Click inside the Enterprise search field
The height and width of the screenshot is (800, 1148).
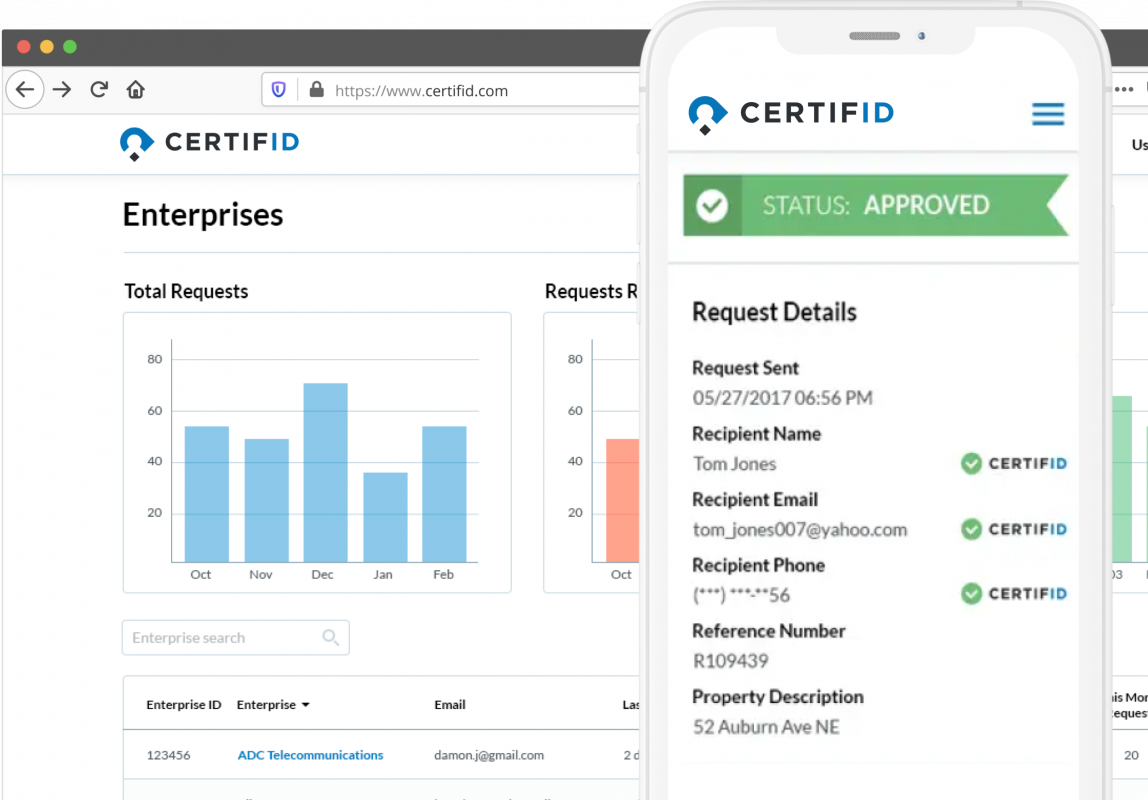pos(236,638)
